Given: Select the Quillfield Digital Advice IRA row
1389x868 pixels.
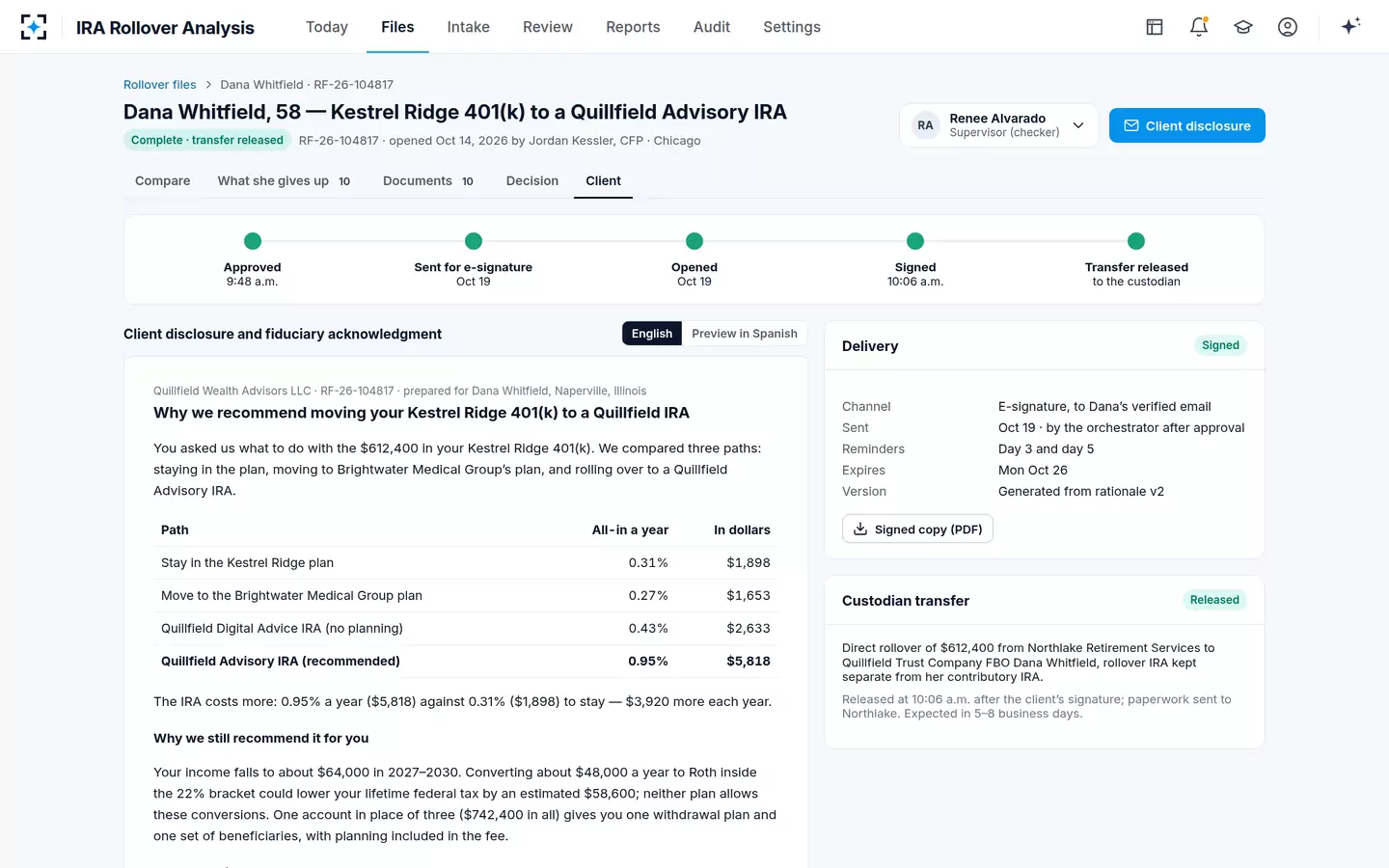Looking at the screenshot, I should click(x=466, y=629).
